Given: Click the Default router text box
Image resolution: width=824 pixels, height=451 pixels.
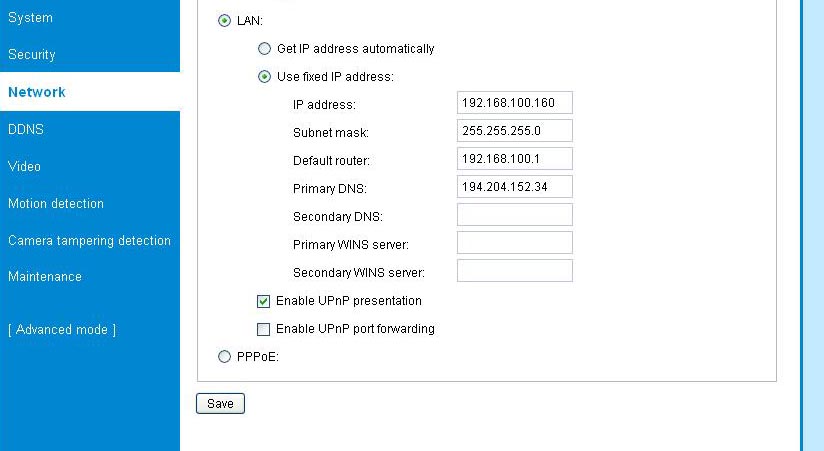Looking at the screenshot, I should (514, 159).
